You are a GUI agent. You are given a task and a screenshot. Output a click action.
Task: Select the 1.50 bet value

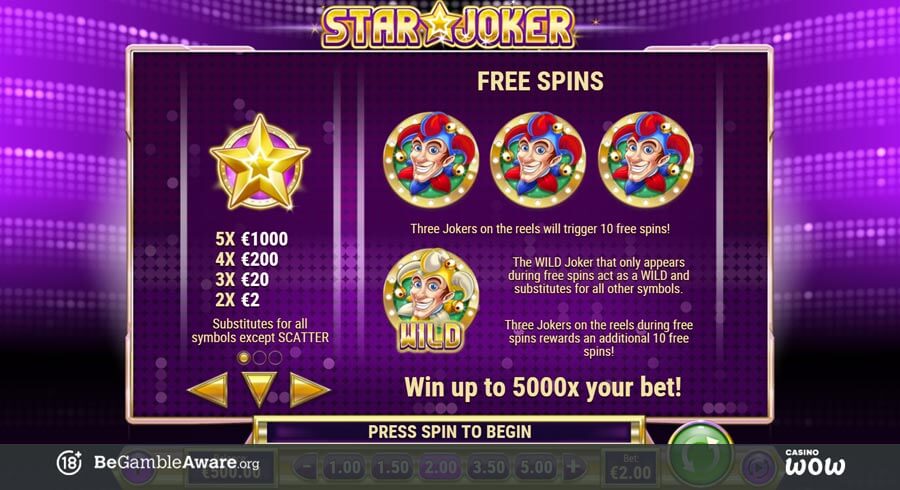(393, 467)
